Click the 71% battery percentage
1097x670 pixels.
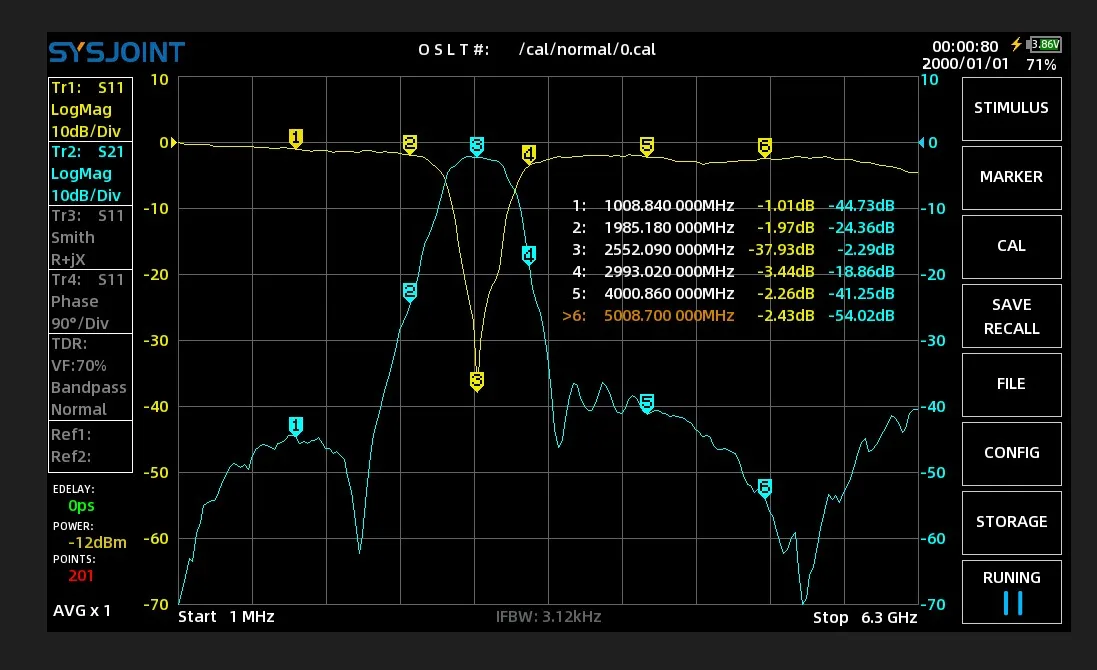(x=1041, y=65)
